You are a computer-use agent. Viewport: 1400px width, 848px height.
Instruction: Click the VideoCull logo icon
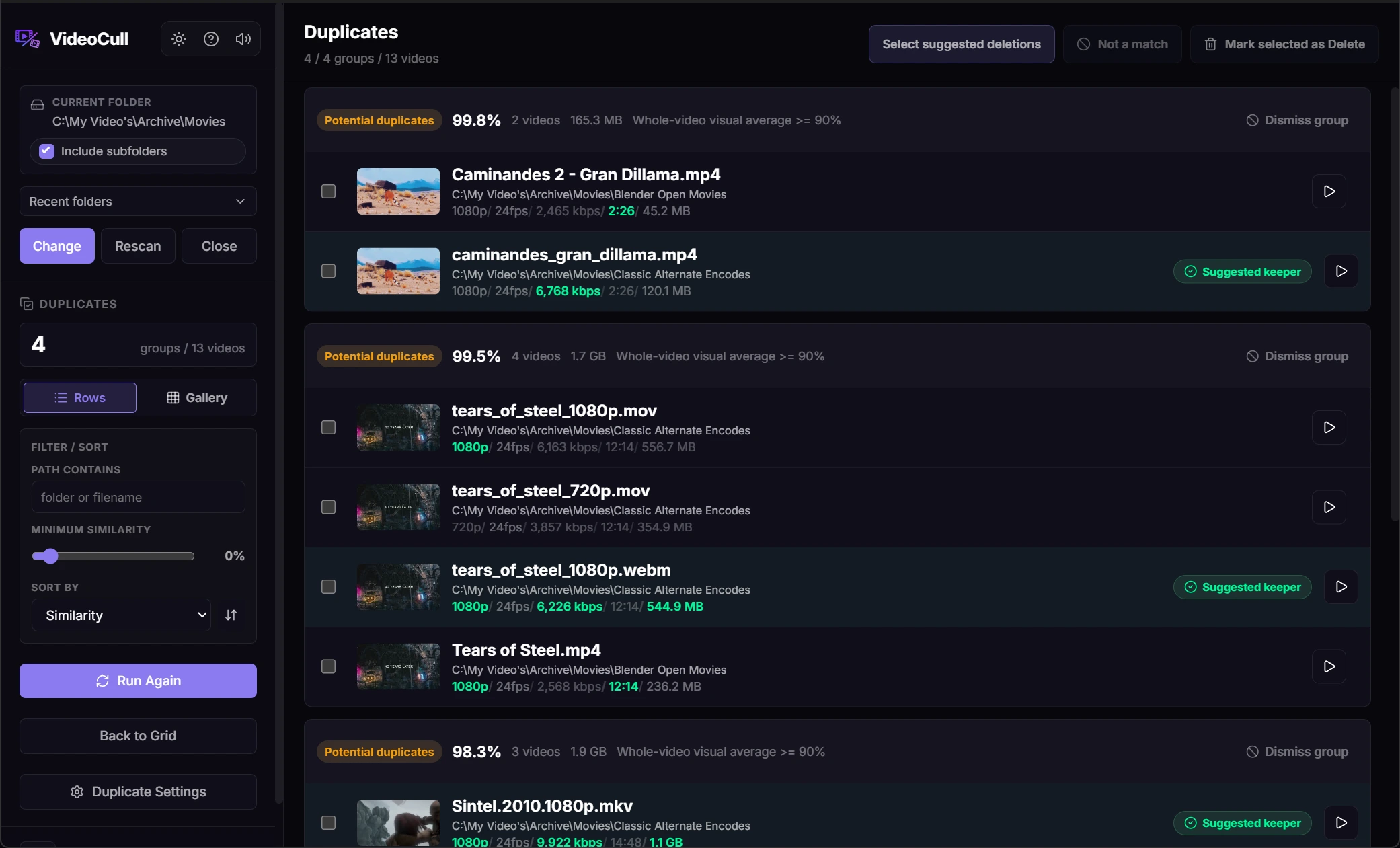click(x=28, y=39)
